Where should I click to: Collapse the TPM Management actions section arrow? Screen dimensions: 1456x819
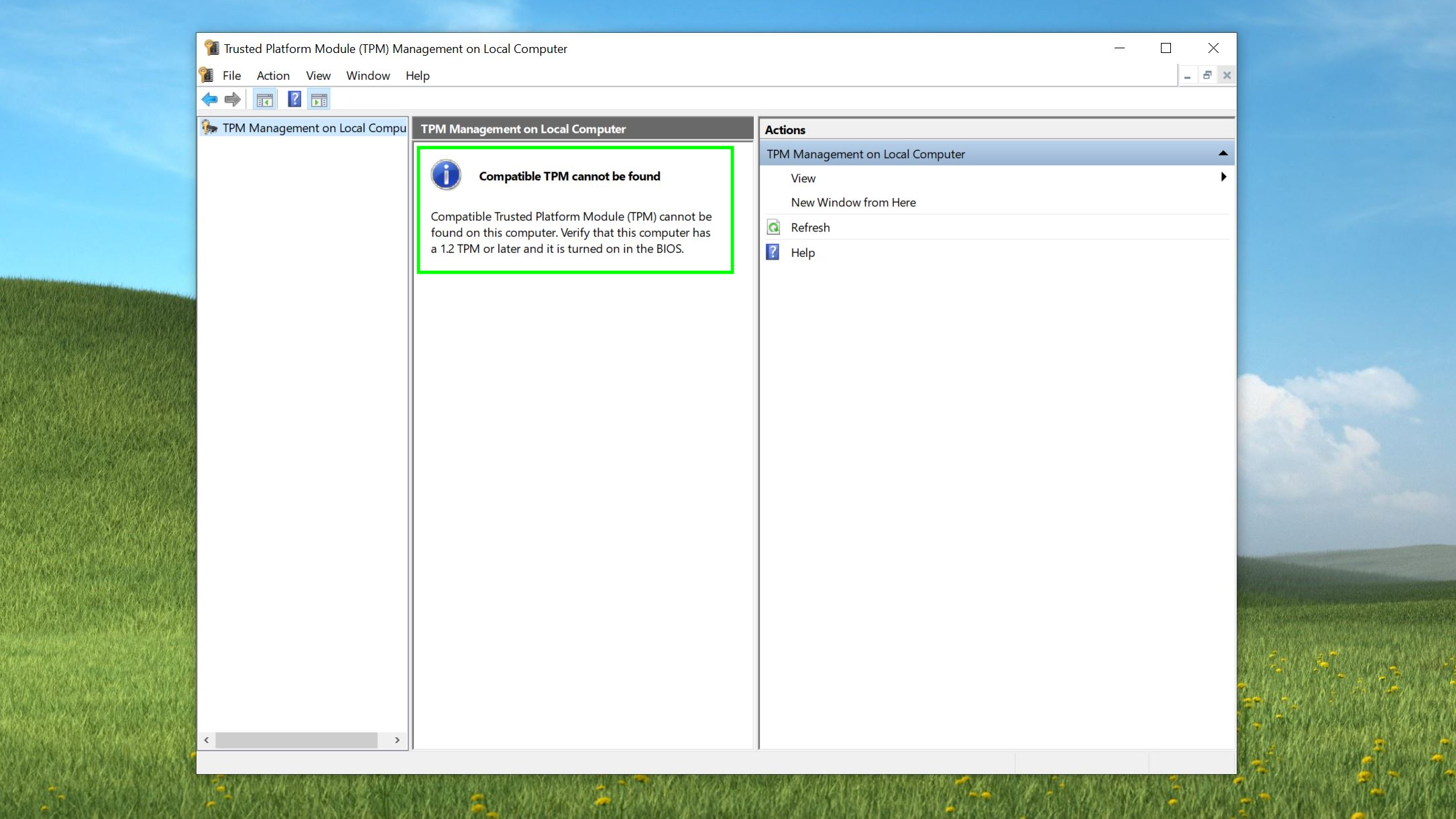1223,154
